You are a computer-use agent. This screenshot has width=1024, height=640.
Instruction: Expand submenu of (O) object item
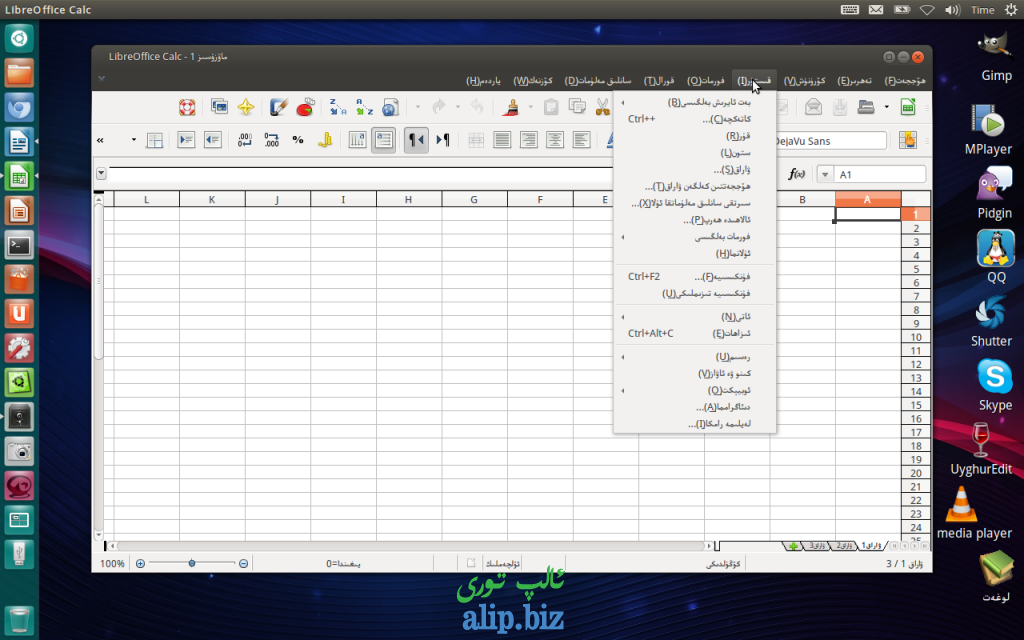point(623,391)
